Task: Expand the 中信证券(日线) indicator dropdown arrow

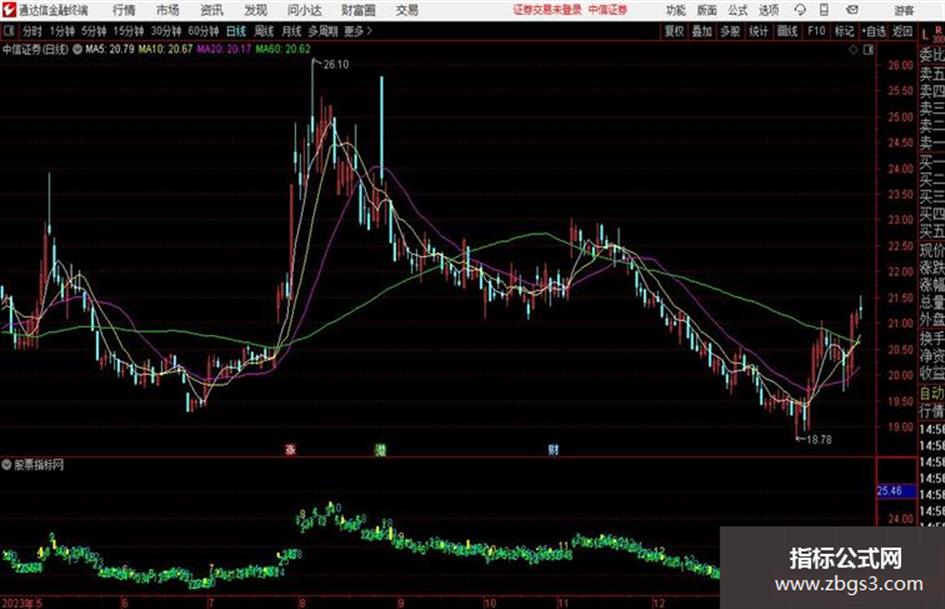Action: (77, 49)
